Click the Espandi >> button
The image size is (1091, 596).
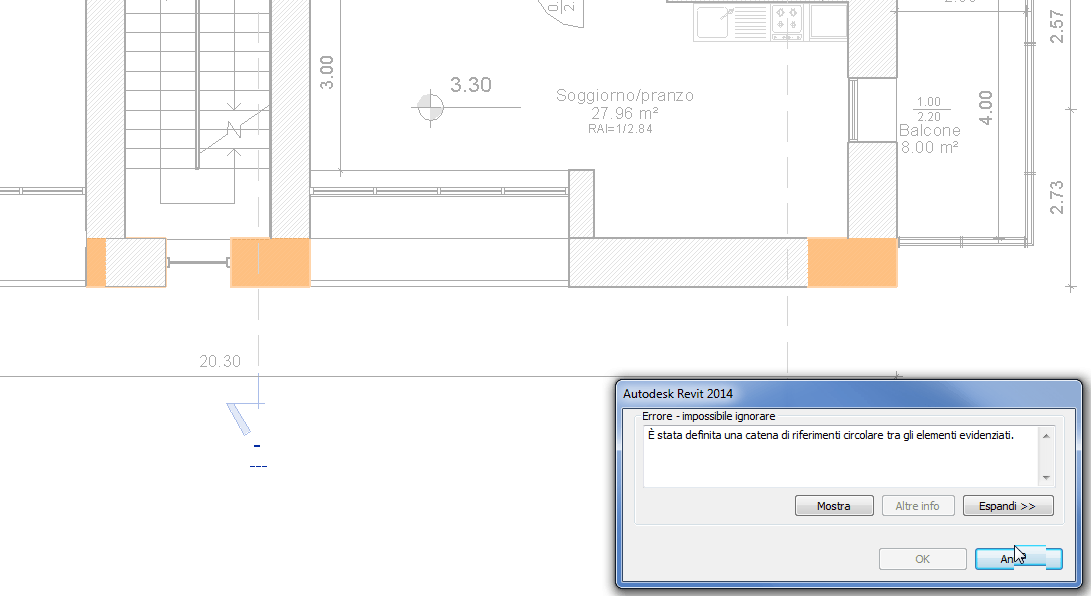click(1008, 506)
